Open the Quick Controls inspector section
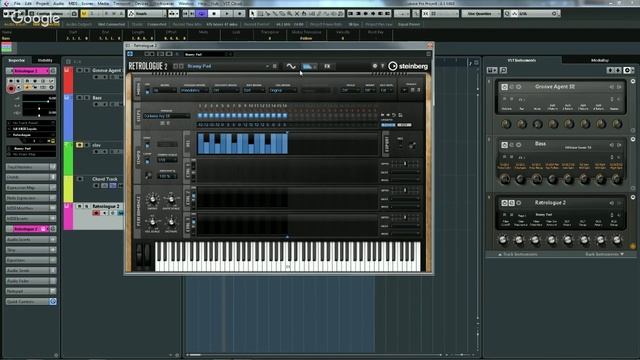This screenshot has height=360, width=640. click(31, 302)
